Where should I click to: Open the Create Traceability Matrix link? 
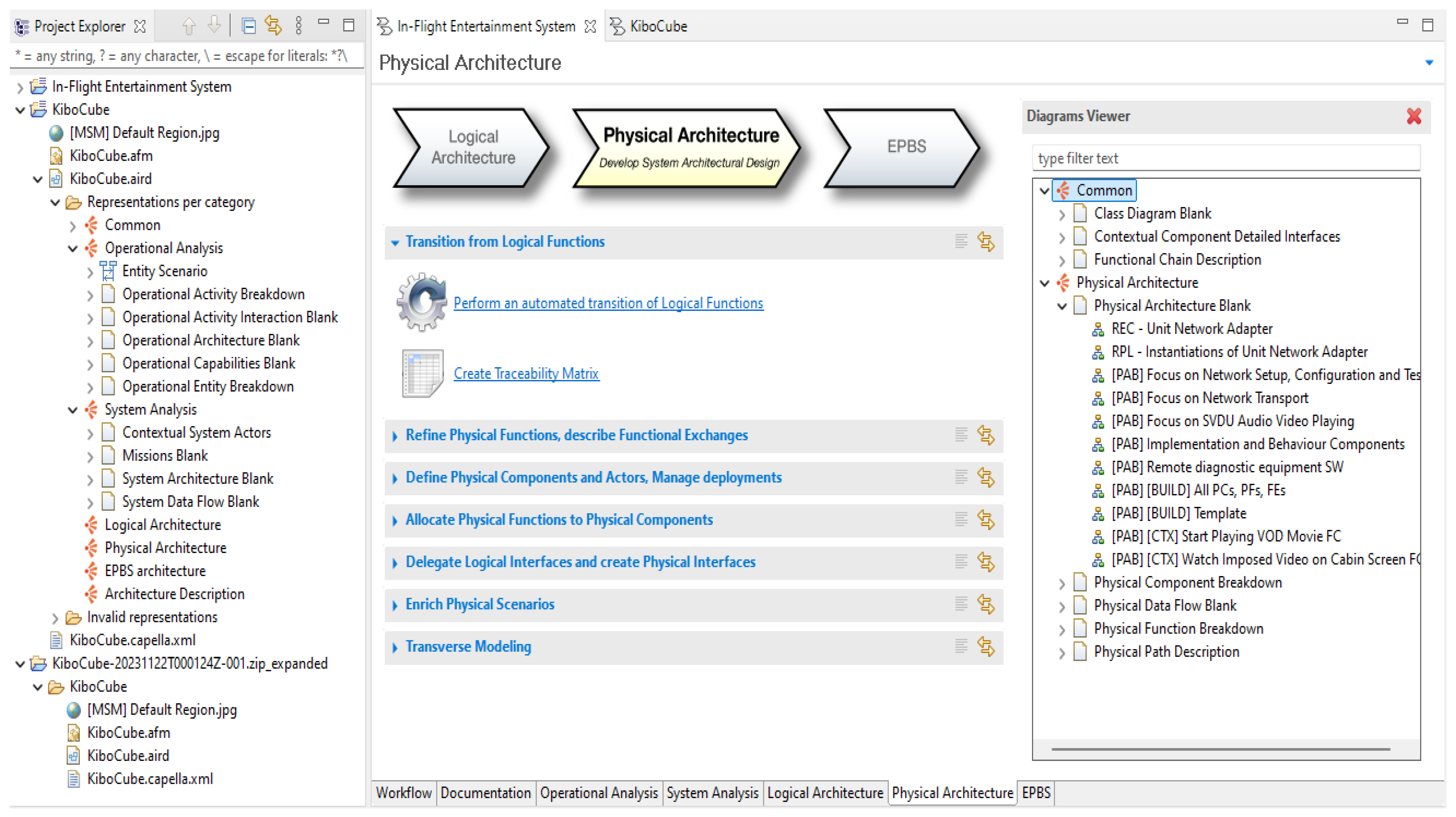point(526,374)
